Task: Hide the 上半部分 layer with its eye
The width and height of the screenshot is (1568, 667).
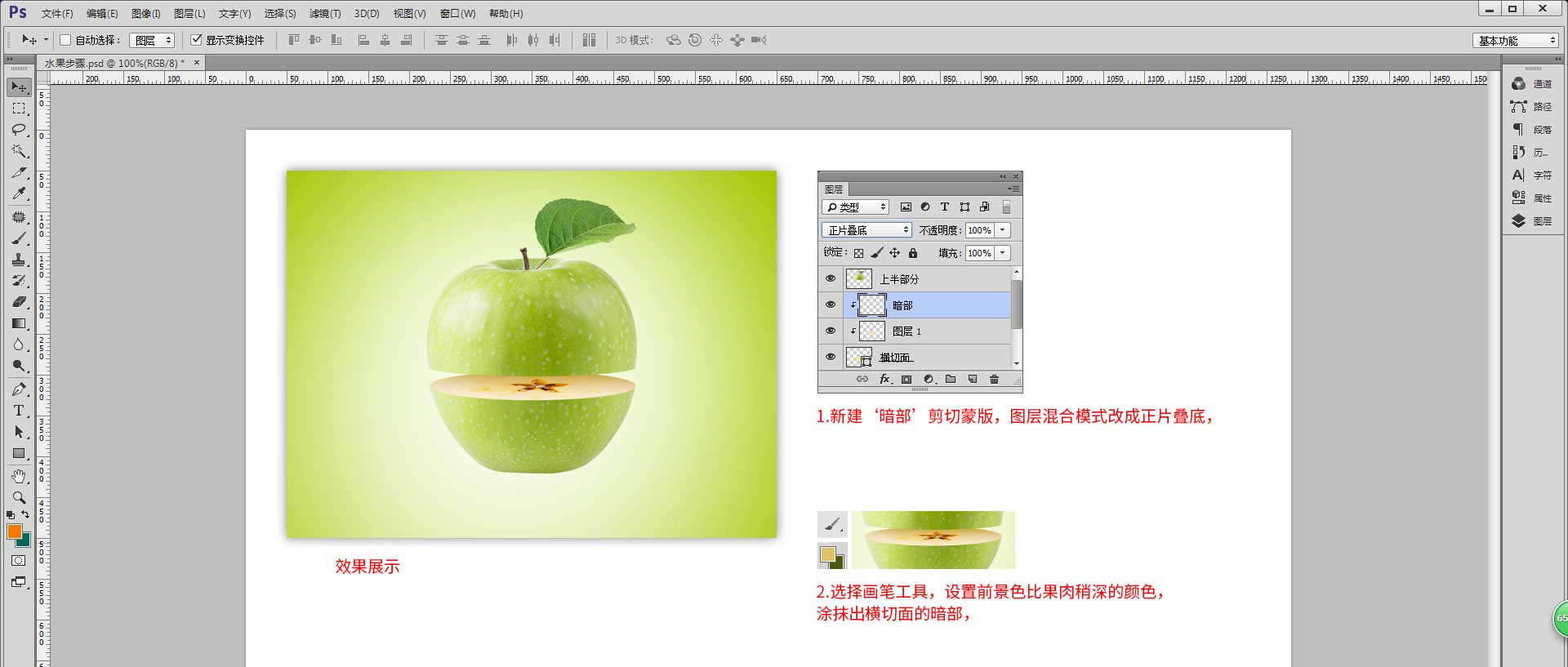Action: (831, 279)
